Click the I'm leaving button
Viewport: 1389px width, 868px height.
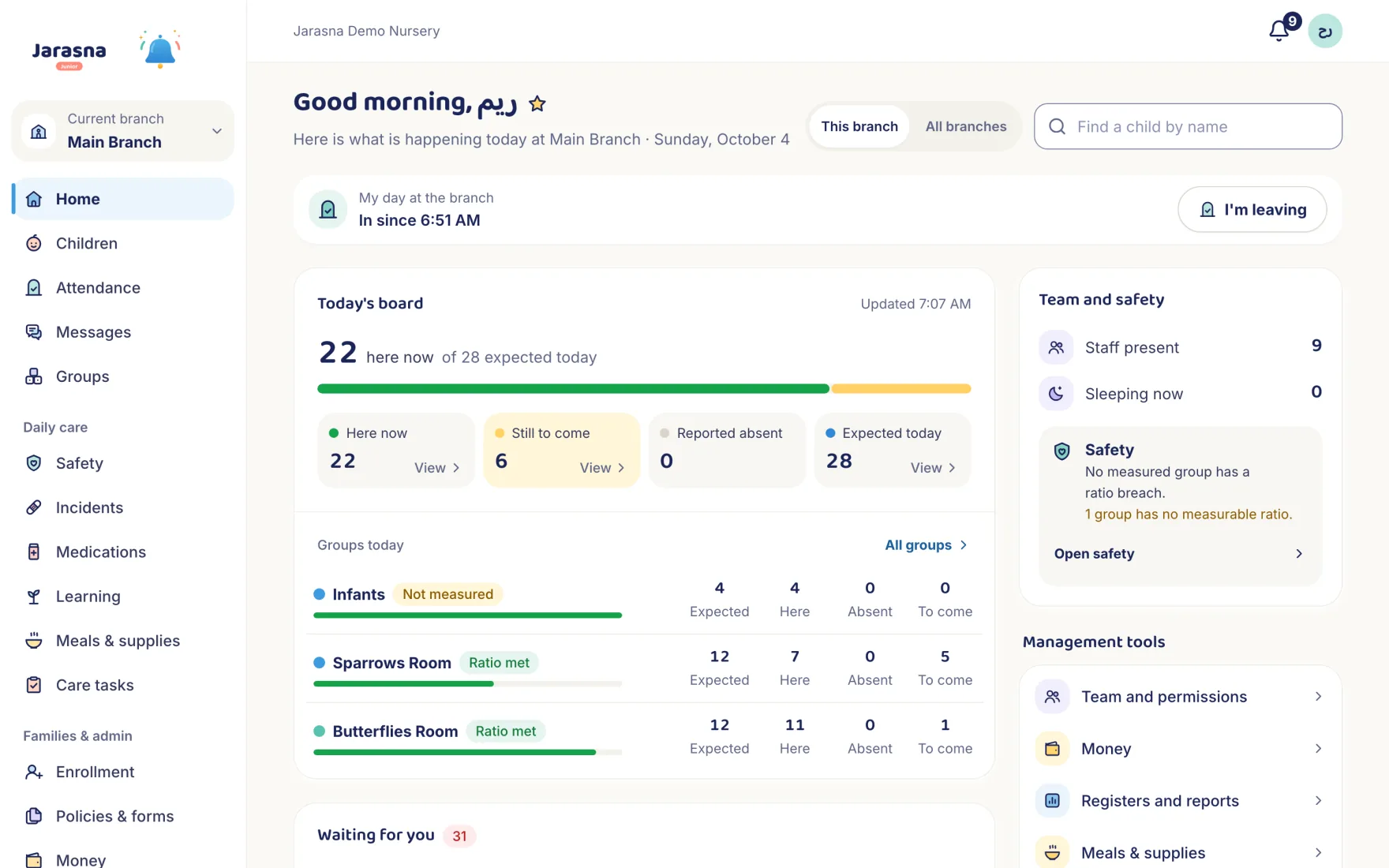pos(1252,209)
